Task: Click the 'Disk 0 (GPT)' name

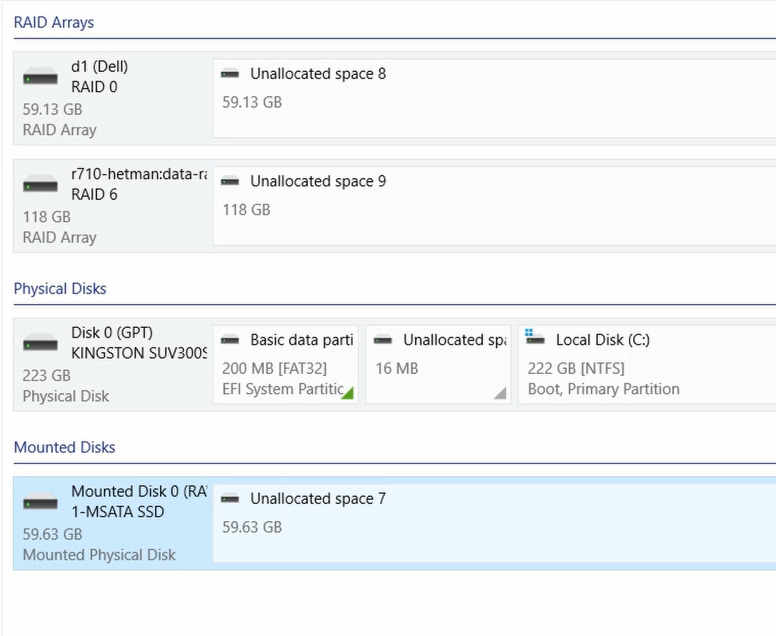Action: tap(112, 333)
